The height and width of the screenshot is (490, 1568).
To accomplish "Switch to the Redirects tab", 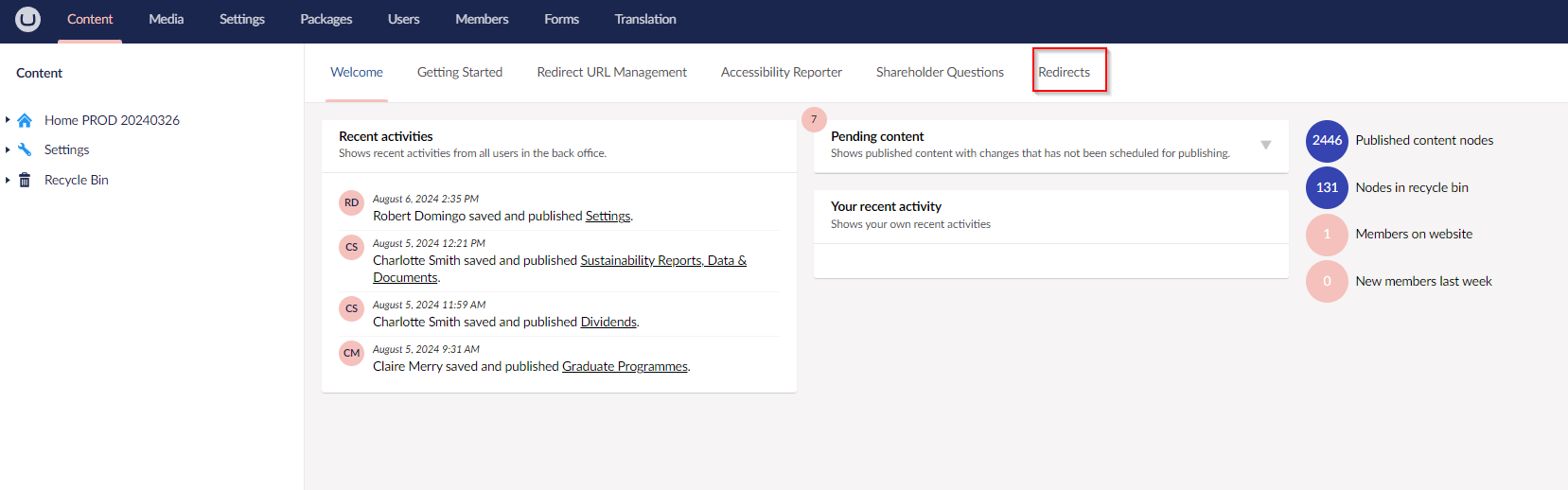I will click(x=1064, y=72).
